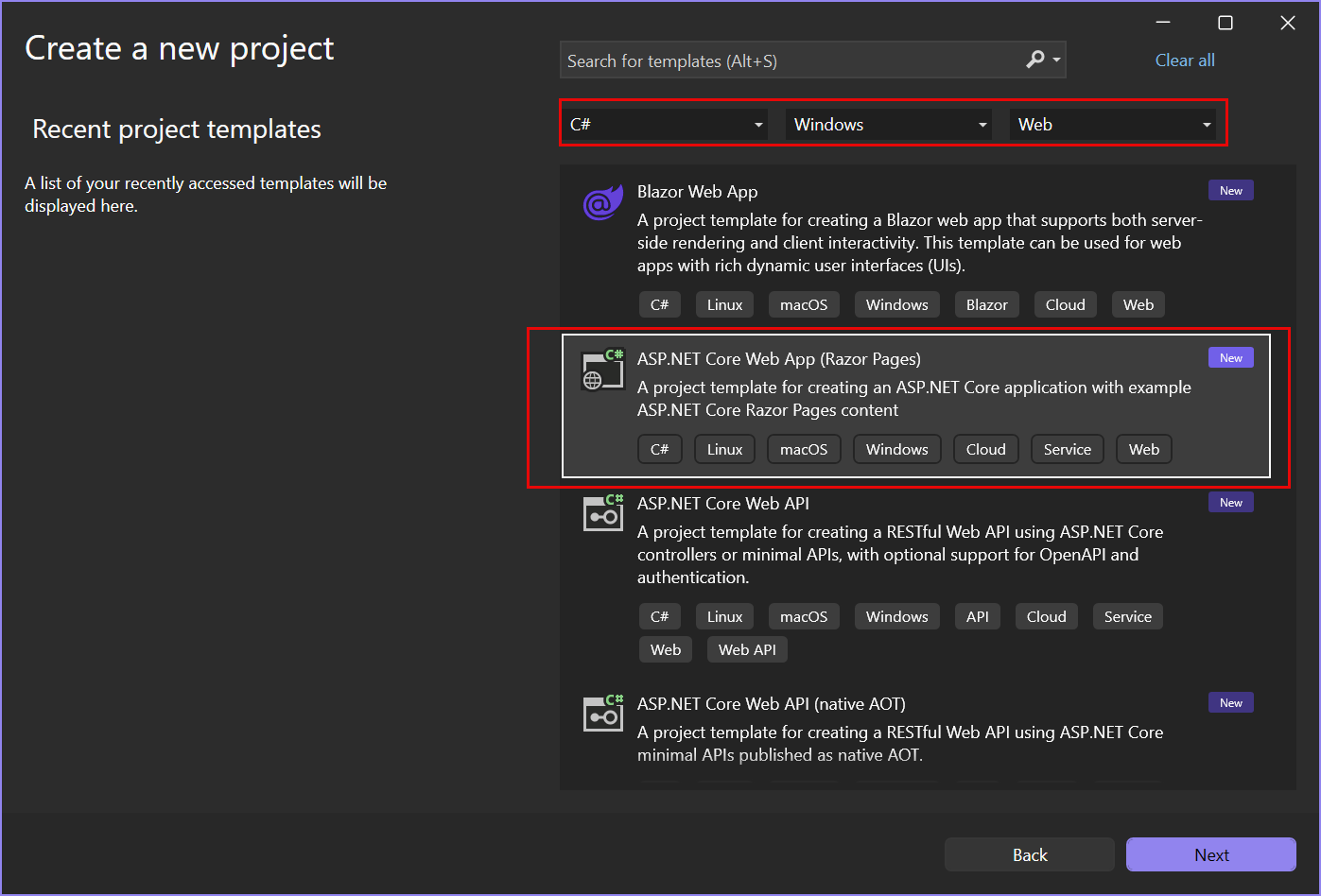
Task: Click the Web API tag under Web API template
Action: (747, 649)
